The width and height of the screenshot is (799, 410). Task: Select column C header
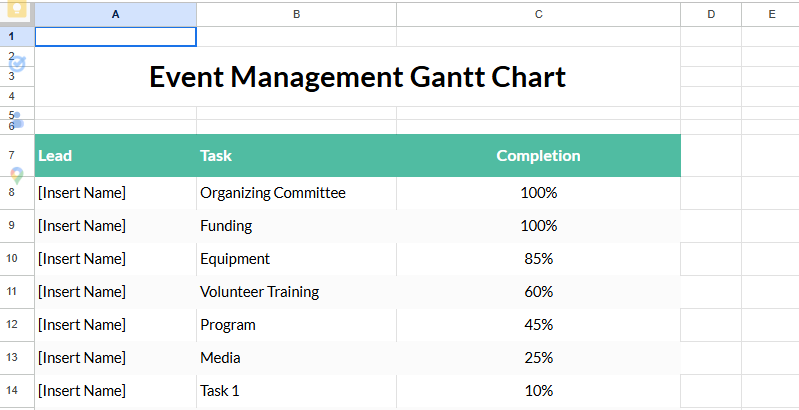pos(538,14)
